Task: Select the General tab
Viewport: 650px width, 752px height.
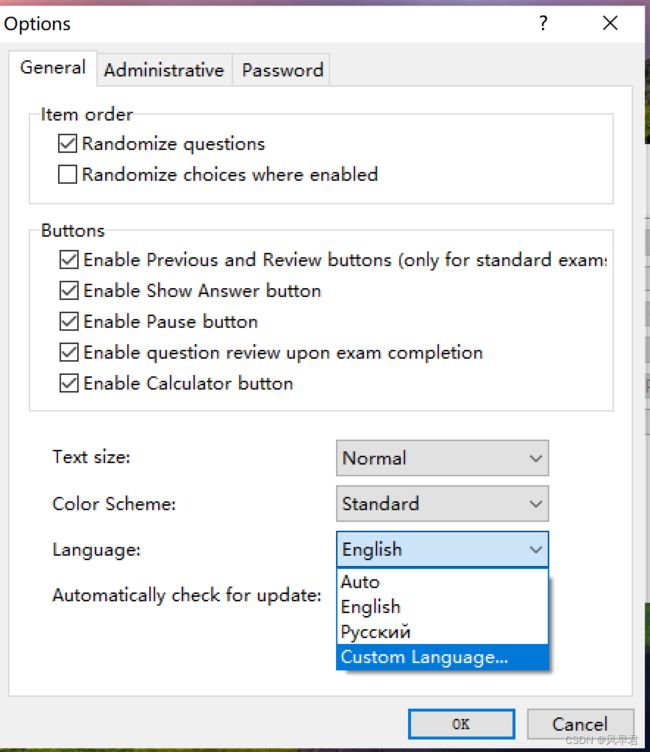Action: [x=53, y=68]
